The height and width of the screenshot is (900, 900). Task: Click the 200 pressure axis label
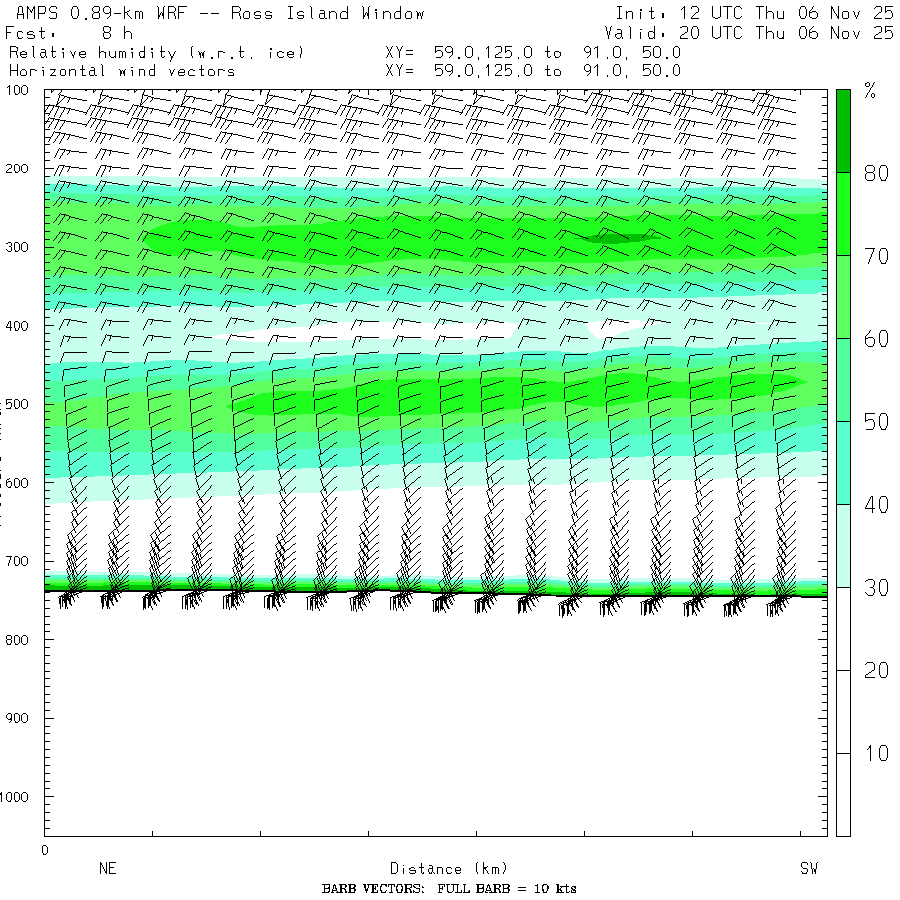(17, 169)
